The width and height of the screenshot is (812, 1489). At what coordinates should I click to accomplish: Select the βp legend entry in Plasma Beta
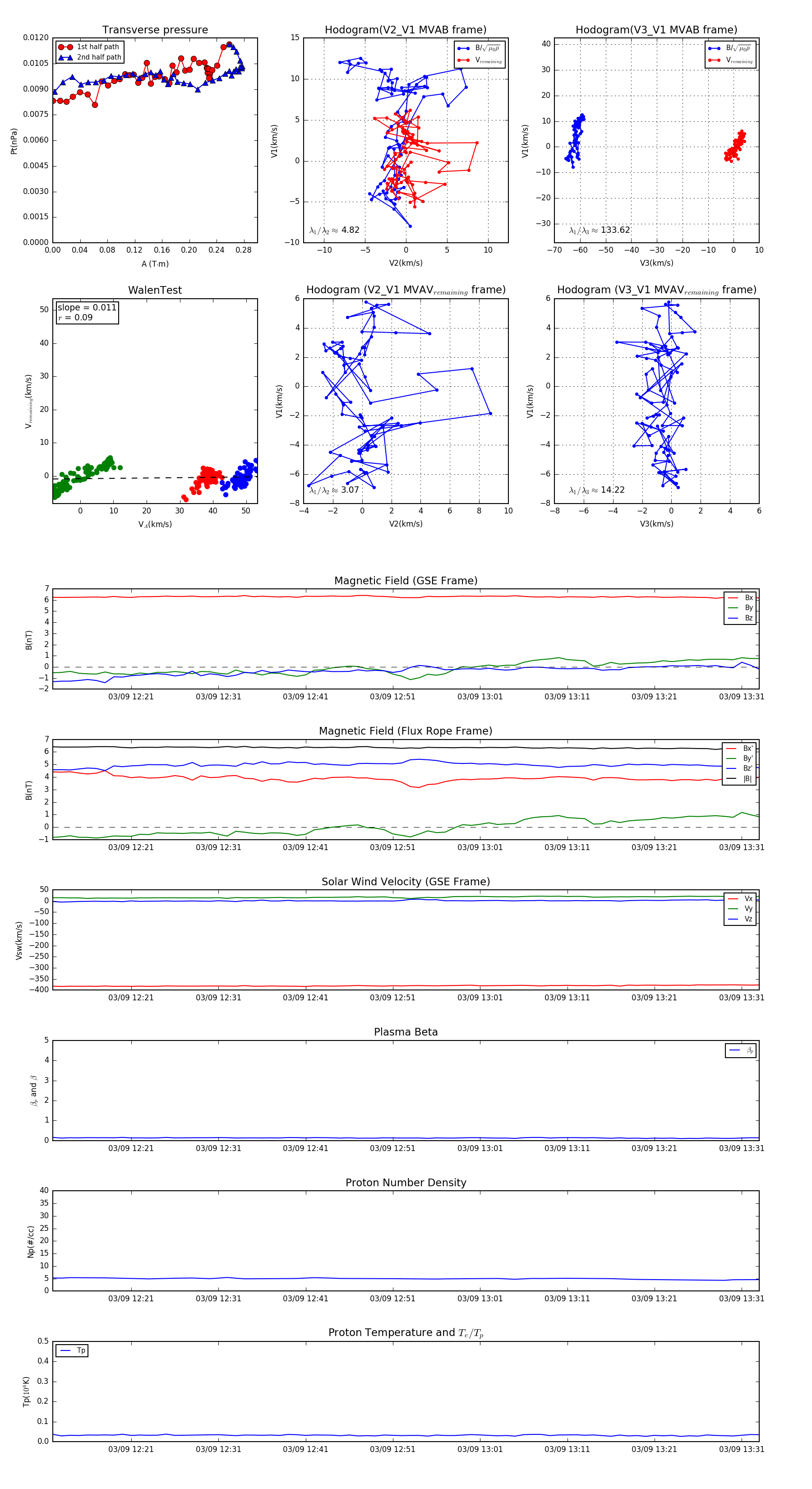(742, 1050)
